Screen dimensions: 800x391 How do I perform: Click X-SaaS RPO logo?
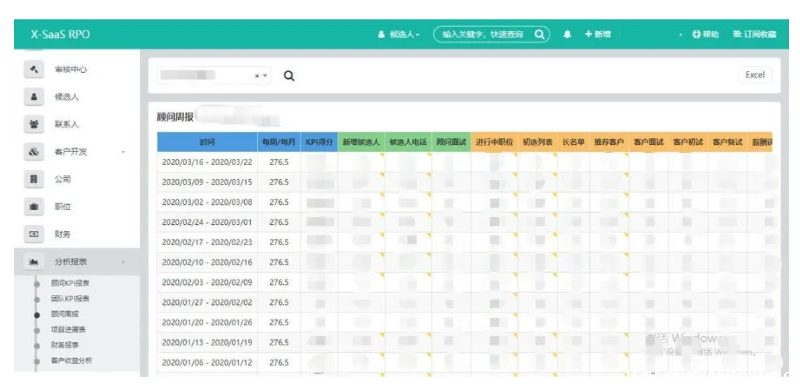click(60, 35)
